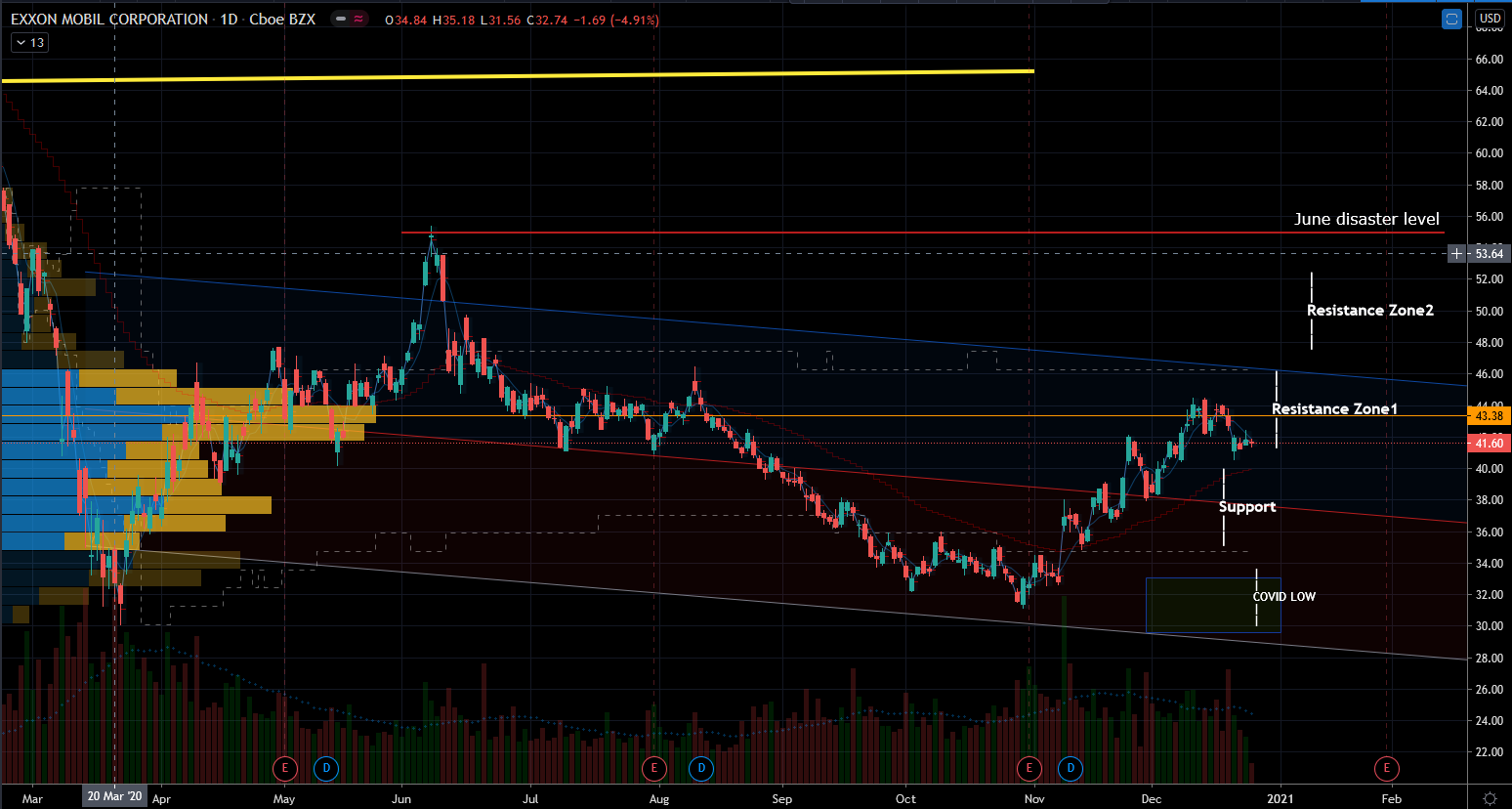Open the dividend marker in November
This screenshot has width=1512, height=809.
coord(1071,768)
